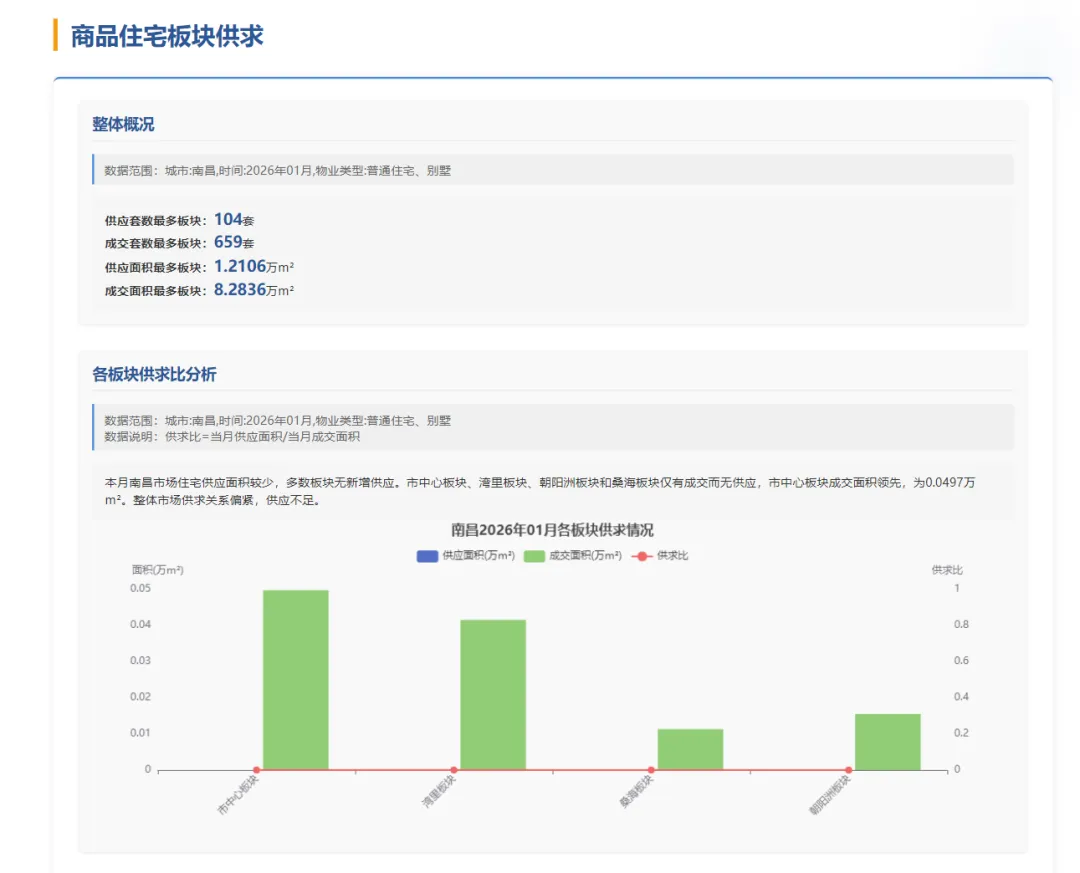
Task: Click the red 供求比 legend marker
Action: (642, 556)
